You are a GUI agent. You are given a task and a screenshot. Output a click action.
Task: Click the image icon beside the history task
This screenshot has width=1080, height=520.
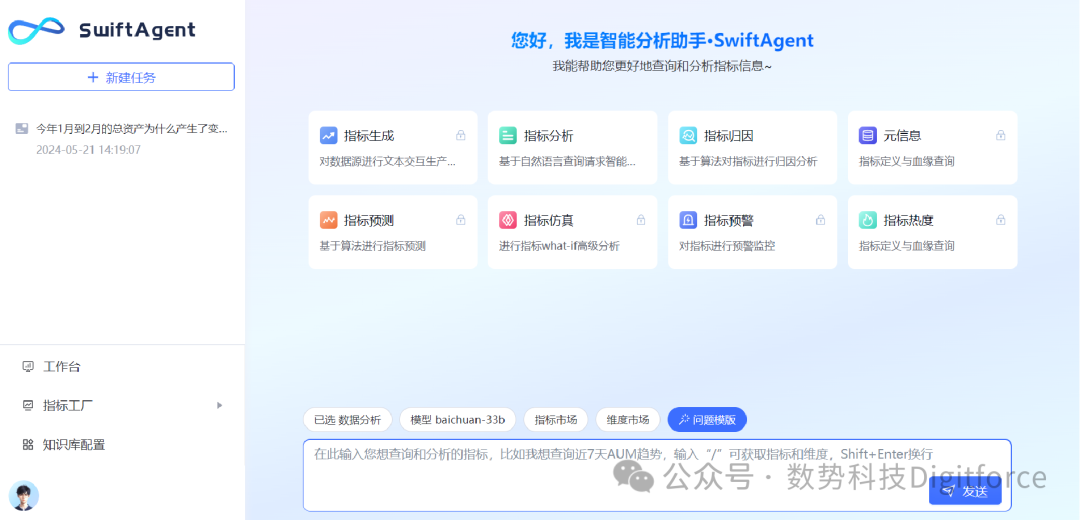point(21,128)
